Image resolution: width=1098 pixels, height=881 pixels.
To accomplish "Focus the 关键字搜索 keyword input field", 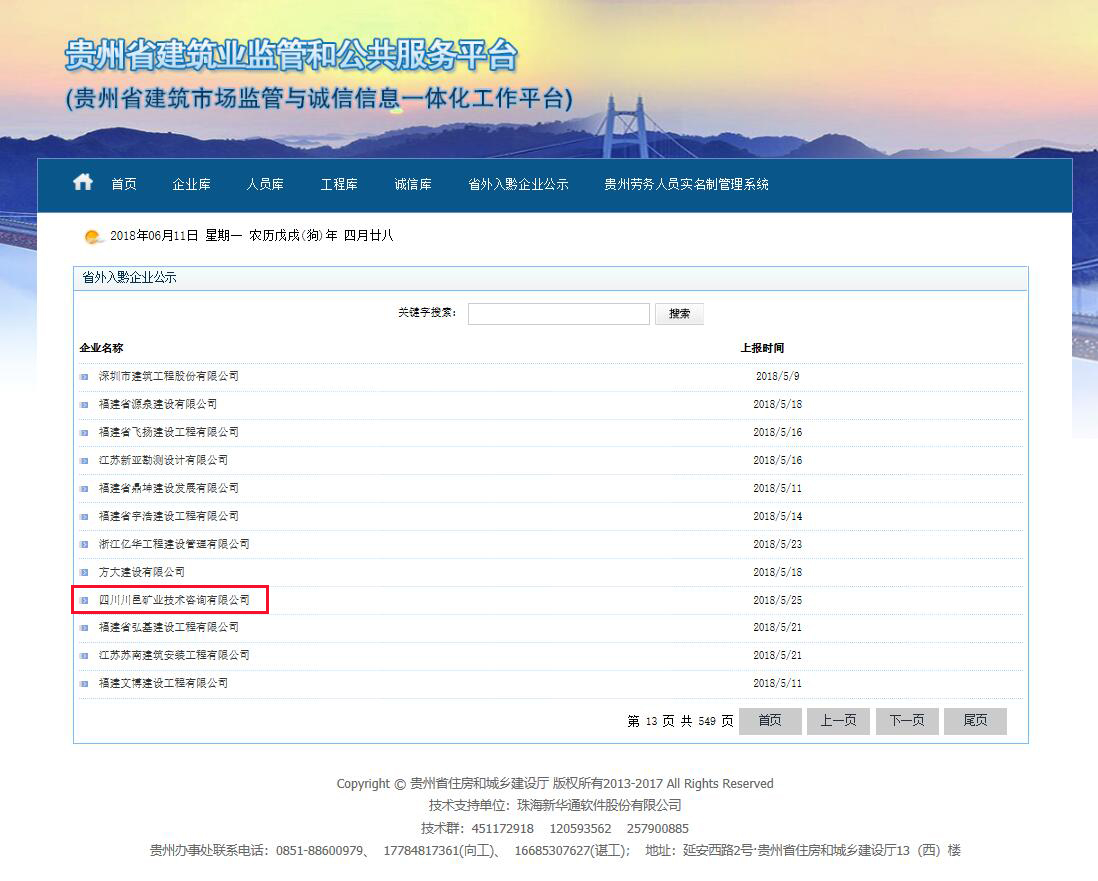I will point(558,314).
